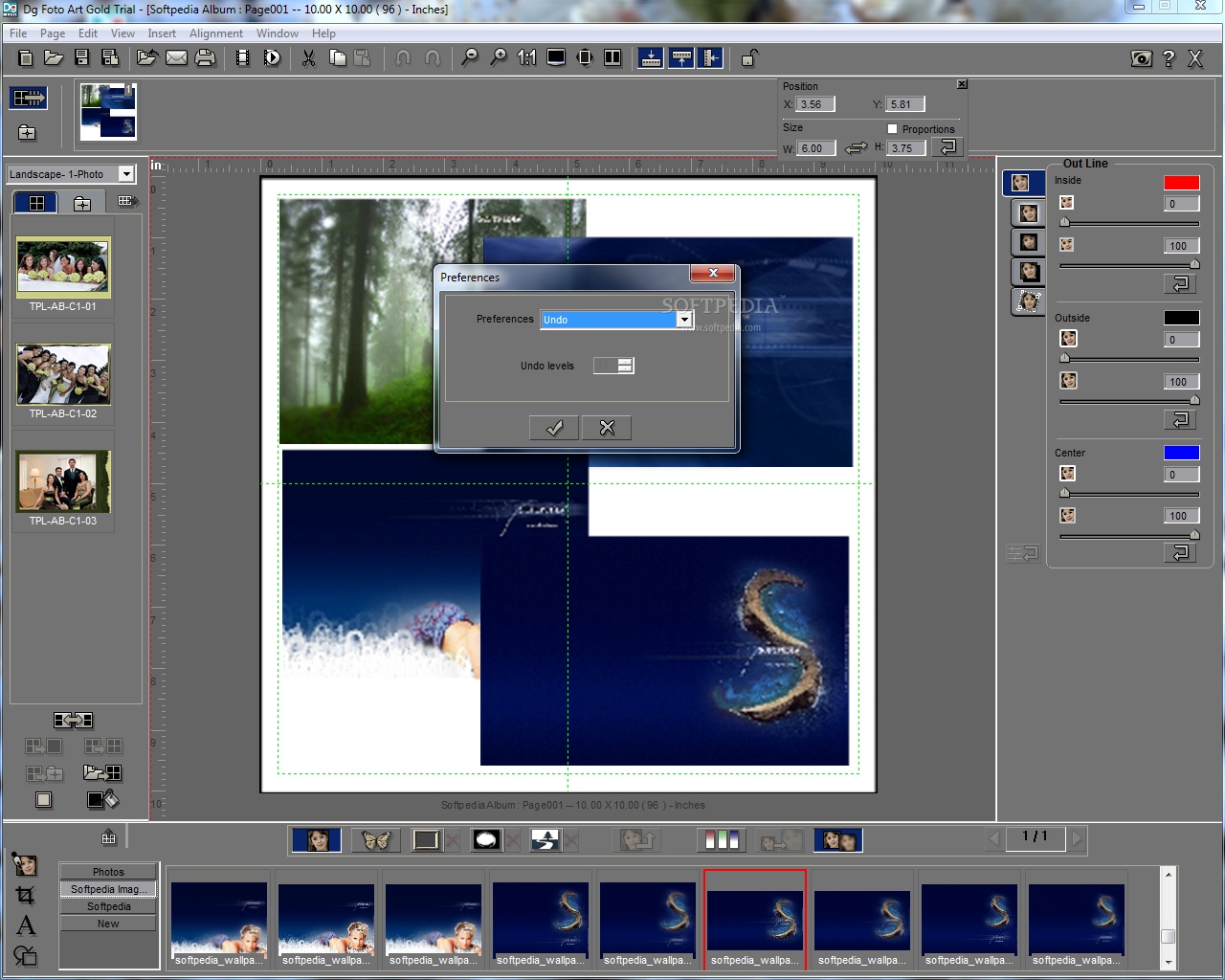Screen dimensions: 1225x980
Task: Click the New folder button
Action: 108,924
